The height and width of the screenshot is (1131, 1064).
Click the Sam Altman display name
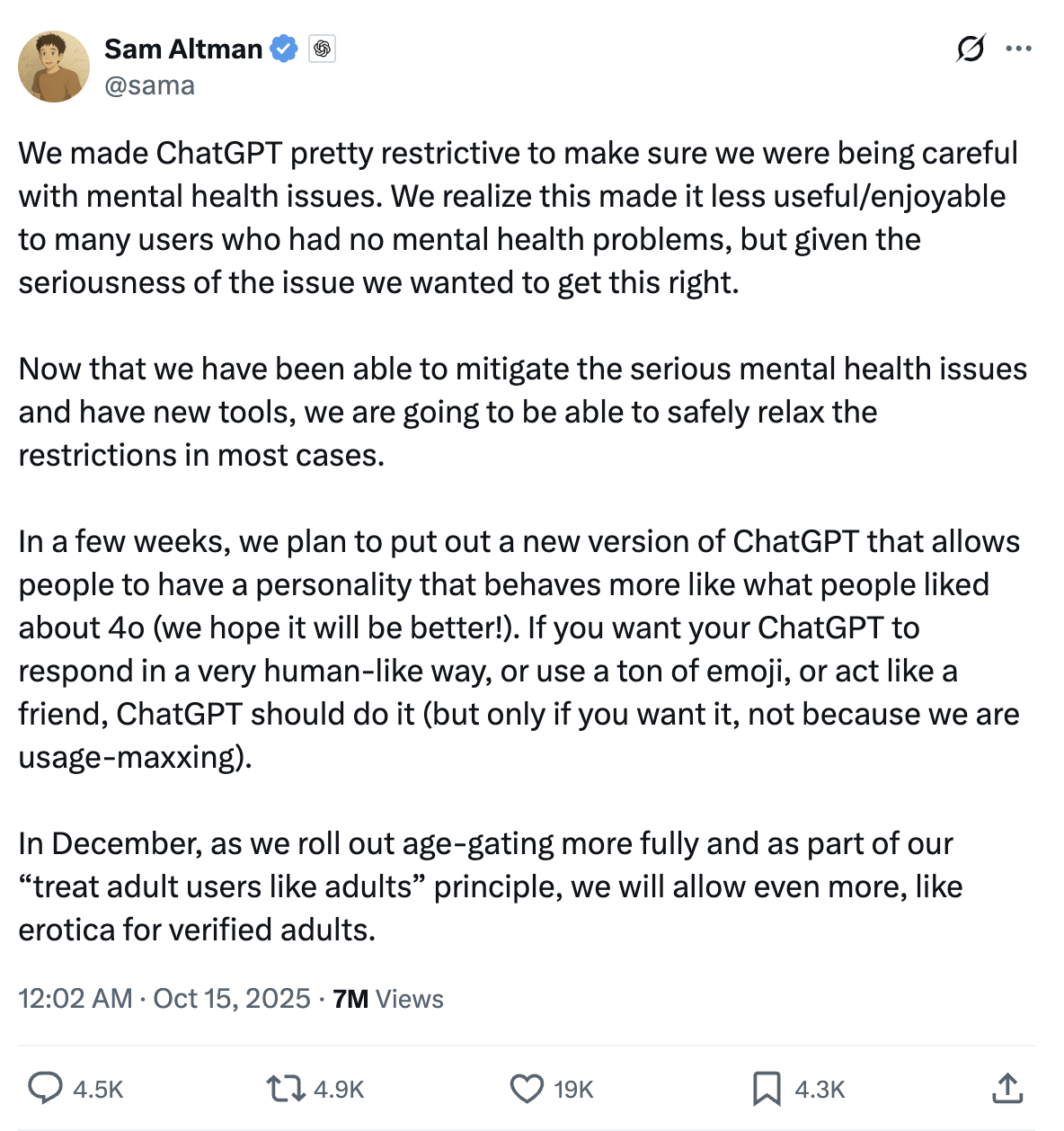pos(183,49)
